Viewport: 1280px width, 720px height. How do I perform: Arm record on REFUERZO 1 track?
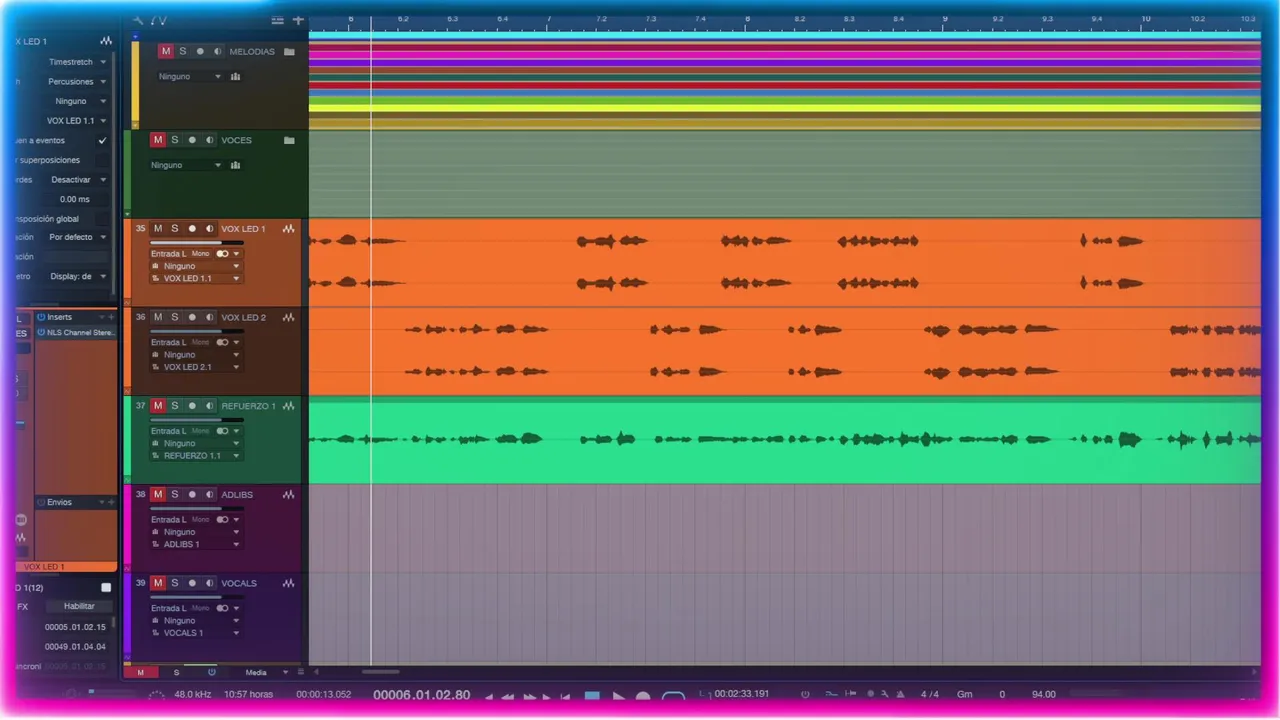(x=192, y=406)
